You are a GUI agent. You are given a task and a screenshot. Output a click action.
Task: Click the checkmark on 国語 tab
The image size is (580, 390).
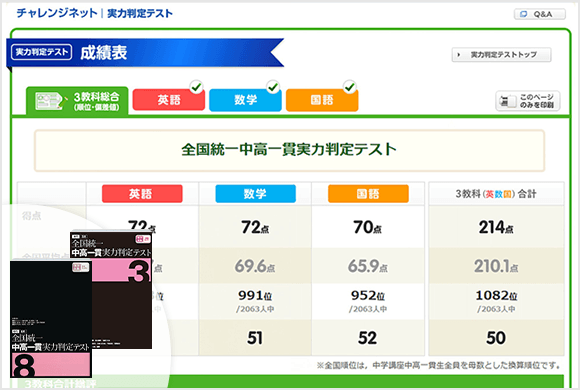(x=350, y=87)
